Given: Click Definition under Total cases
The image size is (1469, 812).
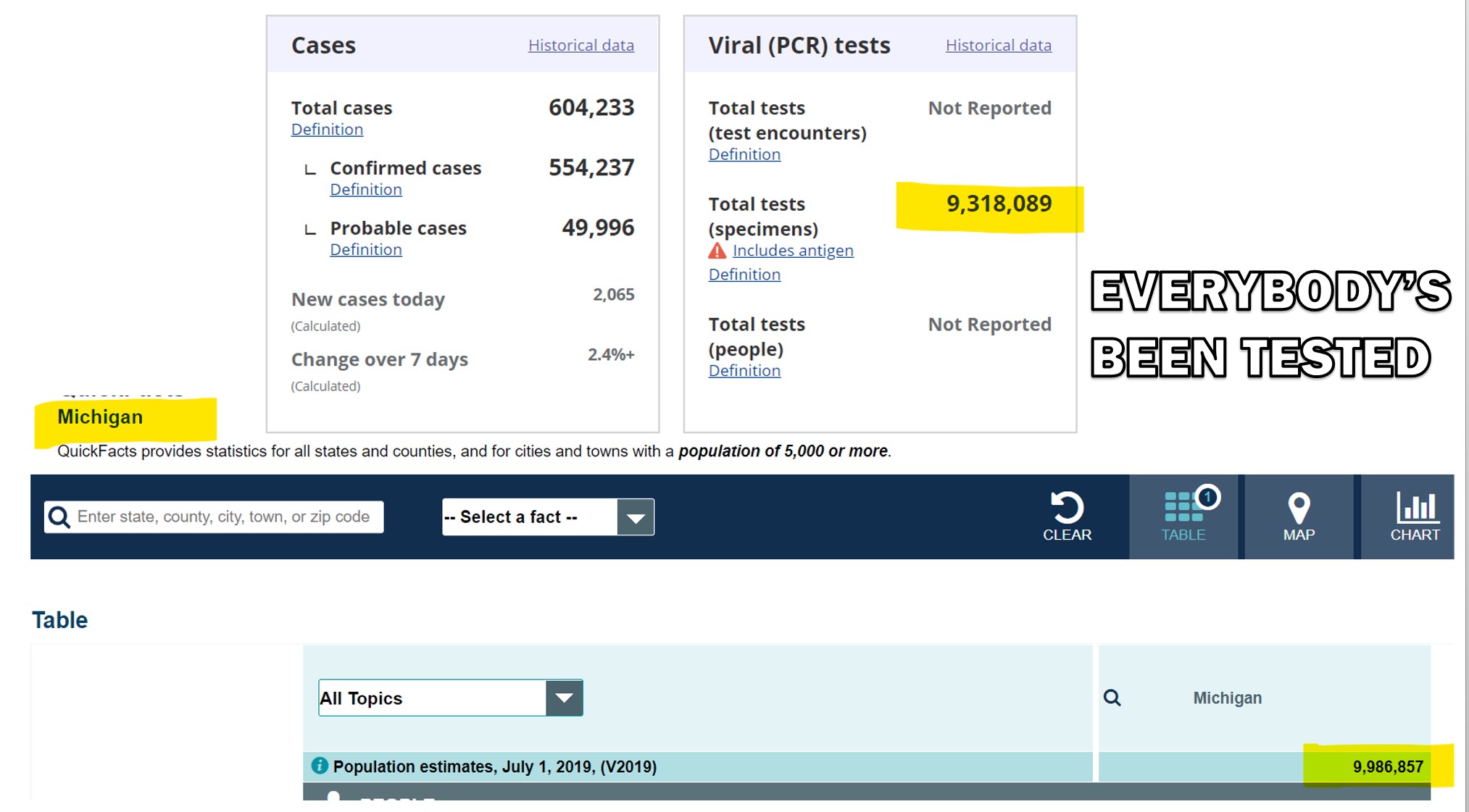Looking at the screenshot, I should (327, 130).
